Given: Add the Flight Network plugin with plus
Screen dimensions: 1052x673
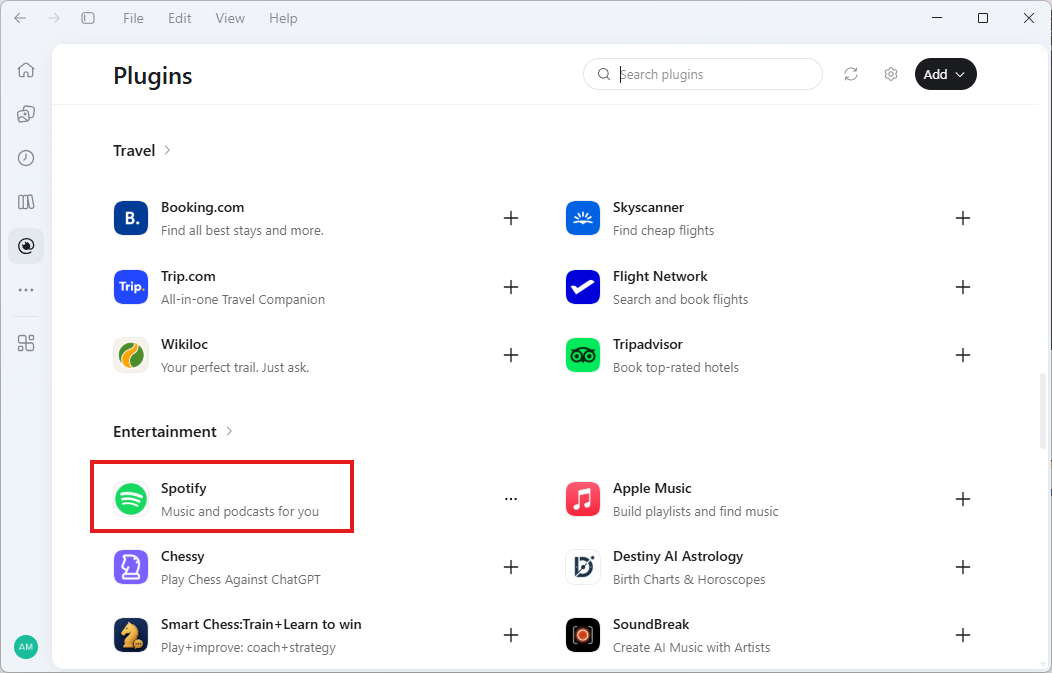Looking at the screenshot, I should 963,287.
